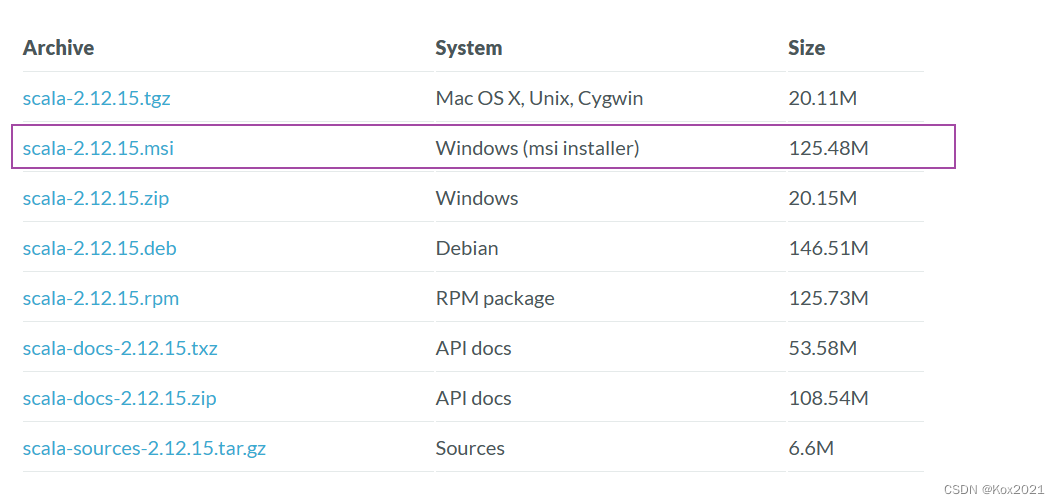Select the Archive column header
1060x504 pixels.
click(x=58, y=48)
